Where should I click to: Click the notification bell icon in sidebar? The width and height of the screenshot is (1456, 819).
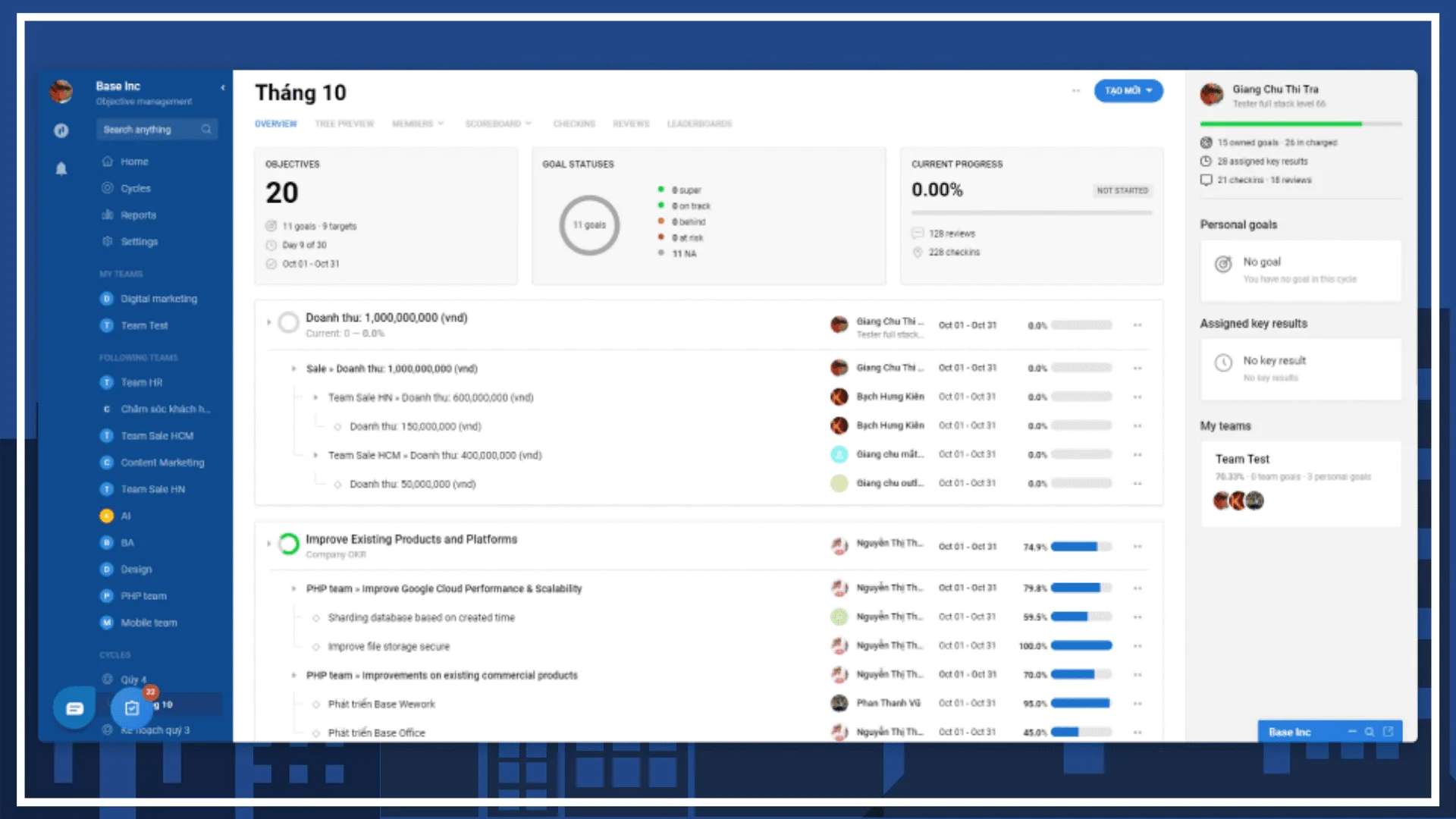click(x=61, y=168)
